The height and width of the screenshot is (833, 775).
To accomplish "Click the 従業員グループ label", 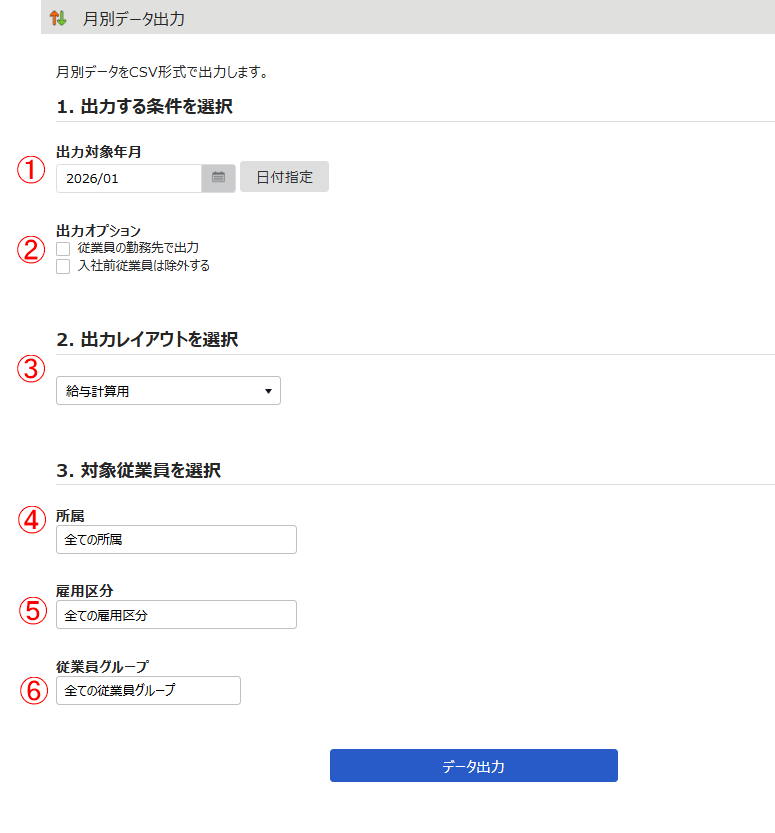I will coord(103,666).
